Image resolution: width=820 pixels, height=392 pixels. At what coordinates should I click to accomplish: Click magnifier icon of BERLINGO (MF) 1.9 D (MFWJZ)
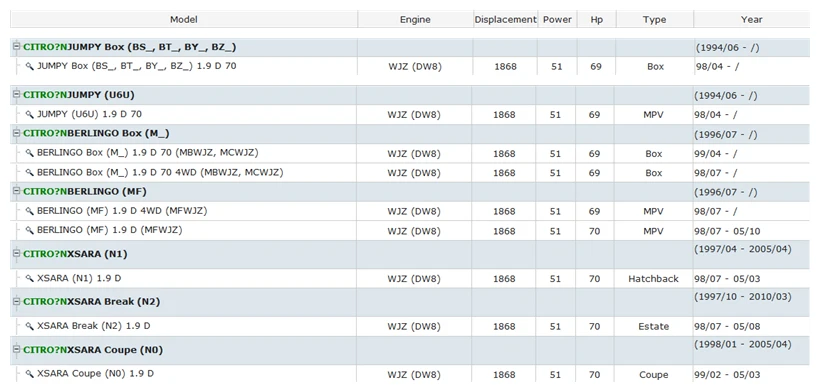[30, 230]
